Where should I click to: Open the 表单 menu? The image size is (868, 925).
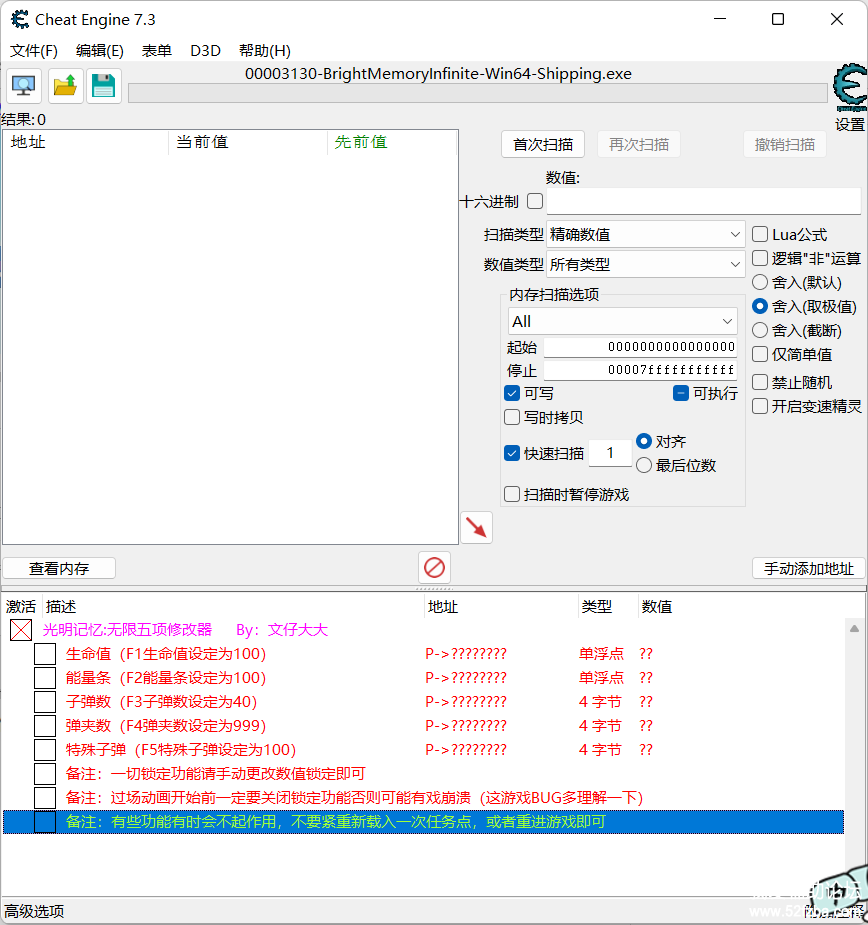pyautogui.click(x=156, y=51)
